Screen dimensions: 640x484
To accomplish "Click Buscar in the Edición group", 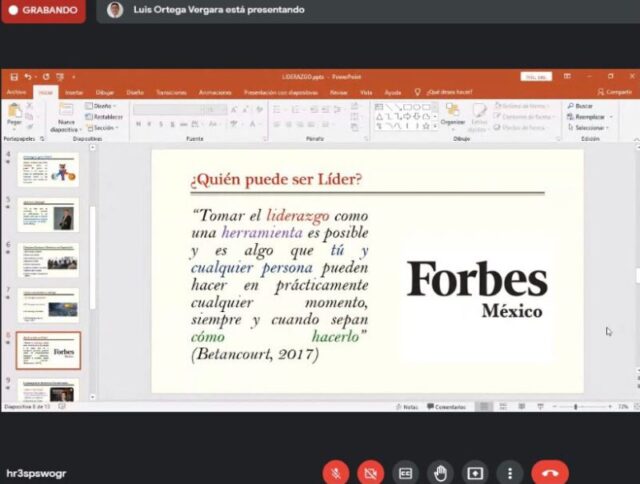I will (580, 106).
